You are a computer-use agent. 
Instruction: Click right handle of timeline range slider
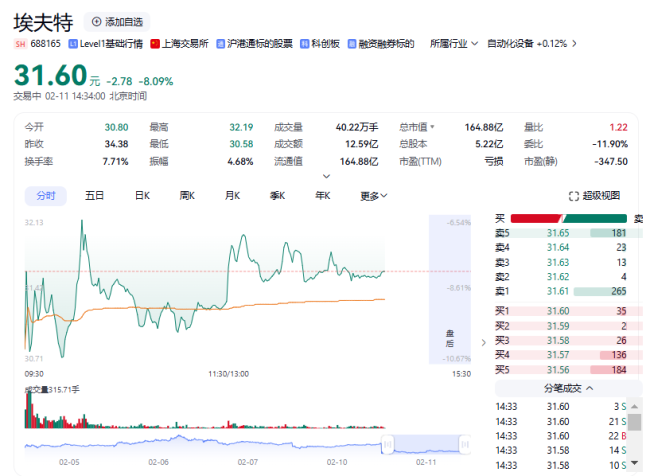[465, 445]
